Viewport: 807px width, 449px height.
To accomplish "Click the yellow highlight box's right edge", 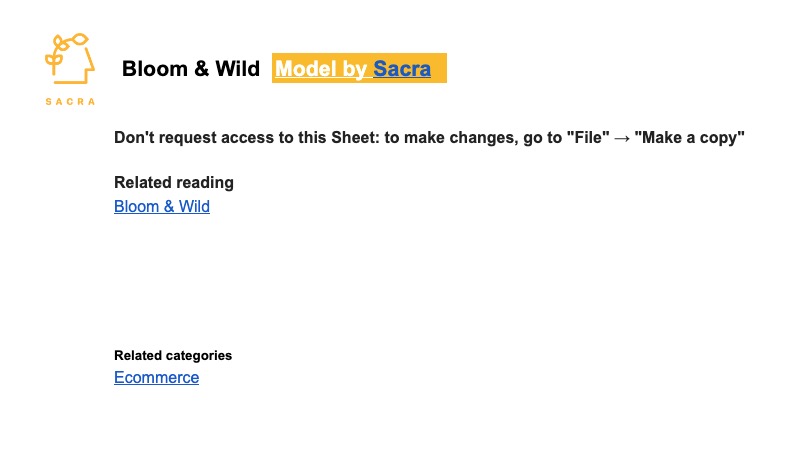I will pos(444,68).
